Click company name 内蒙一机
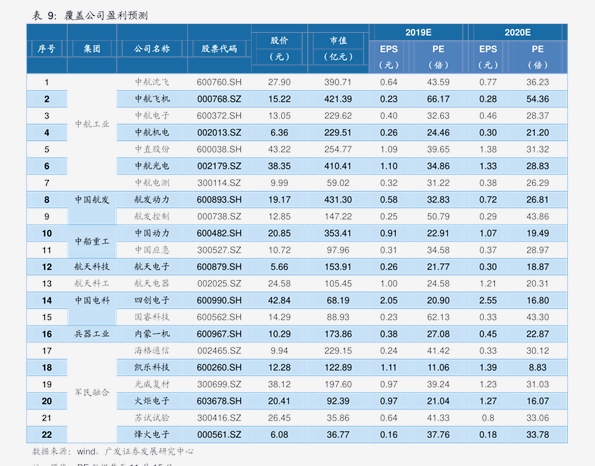The image size is (595, 466). [x=152, y=334]
